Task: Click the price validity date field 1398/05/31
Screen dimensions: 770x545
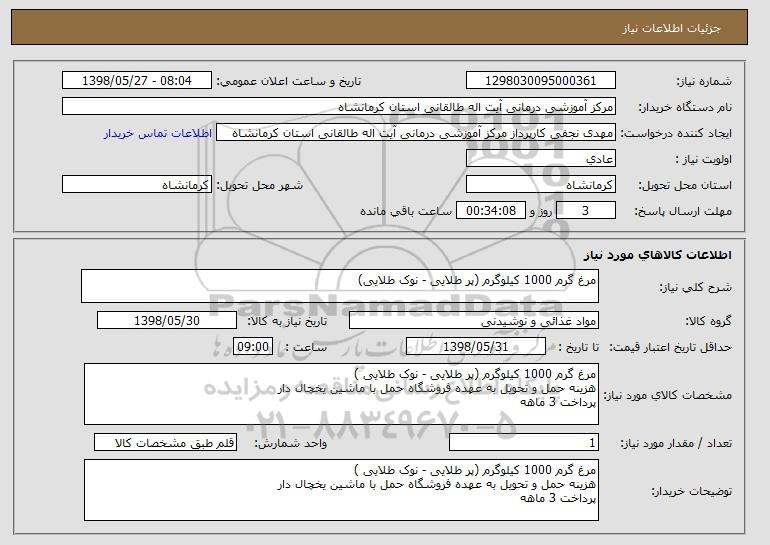Action: 476,347
